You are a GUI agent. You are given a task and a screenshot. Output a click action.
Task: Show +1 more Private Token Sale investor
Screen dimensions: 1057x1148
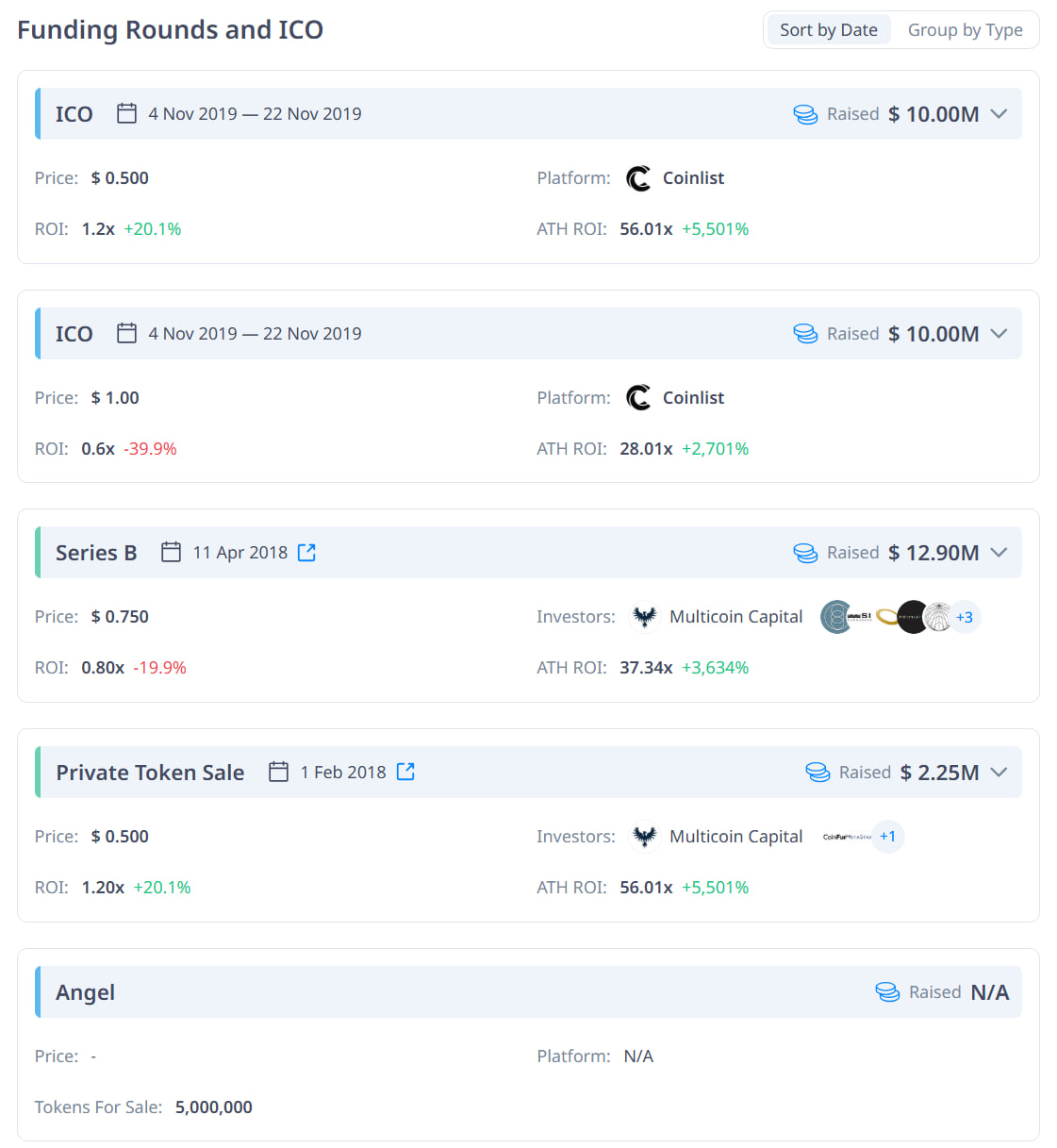click(888, 837)
